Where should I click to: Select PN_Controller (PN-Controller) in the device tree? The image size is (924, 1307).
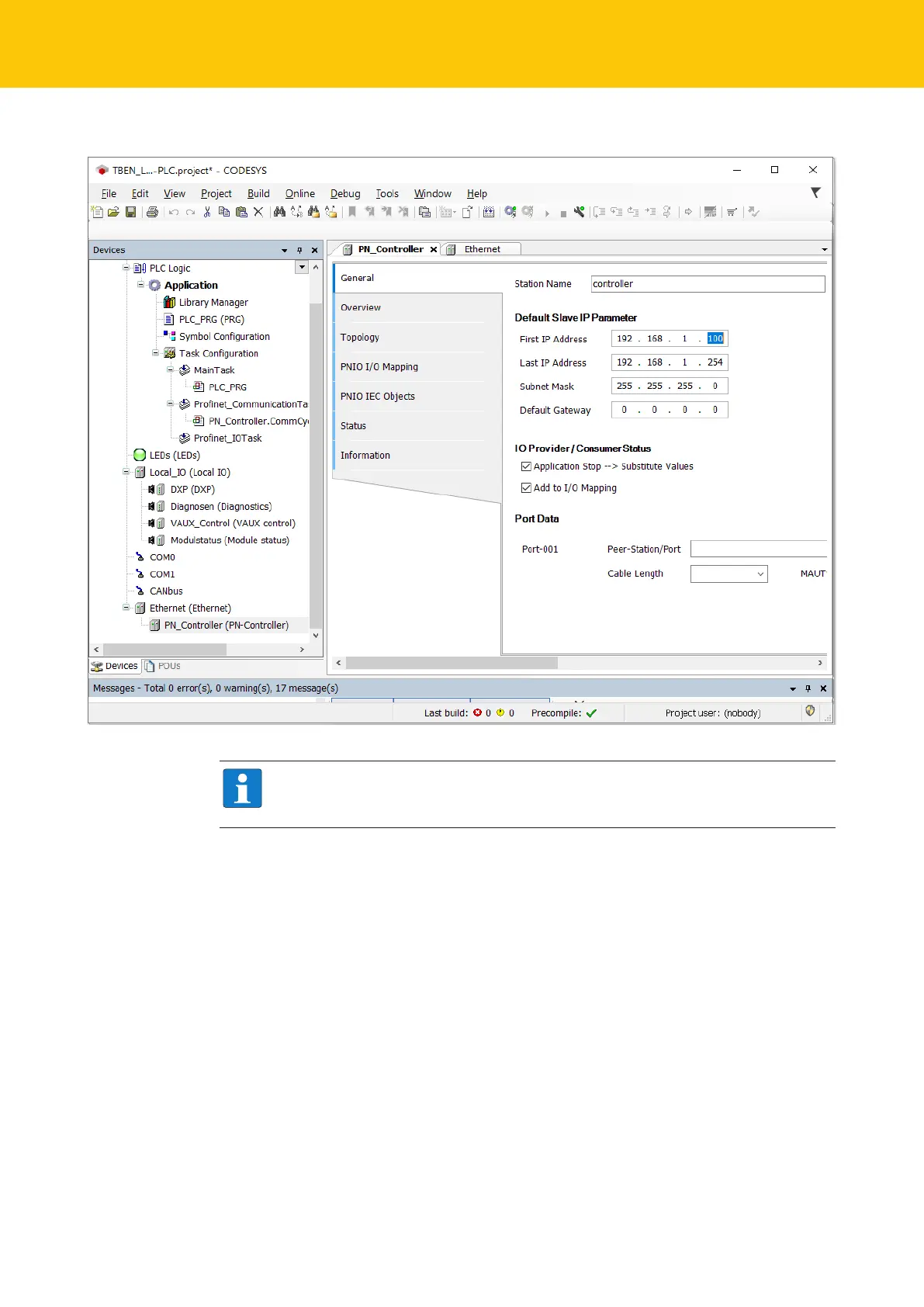coord(226,625)
